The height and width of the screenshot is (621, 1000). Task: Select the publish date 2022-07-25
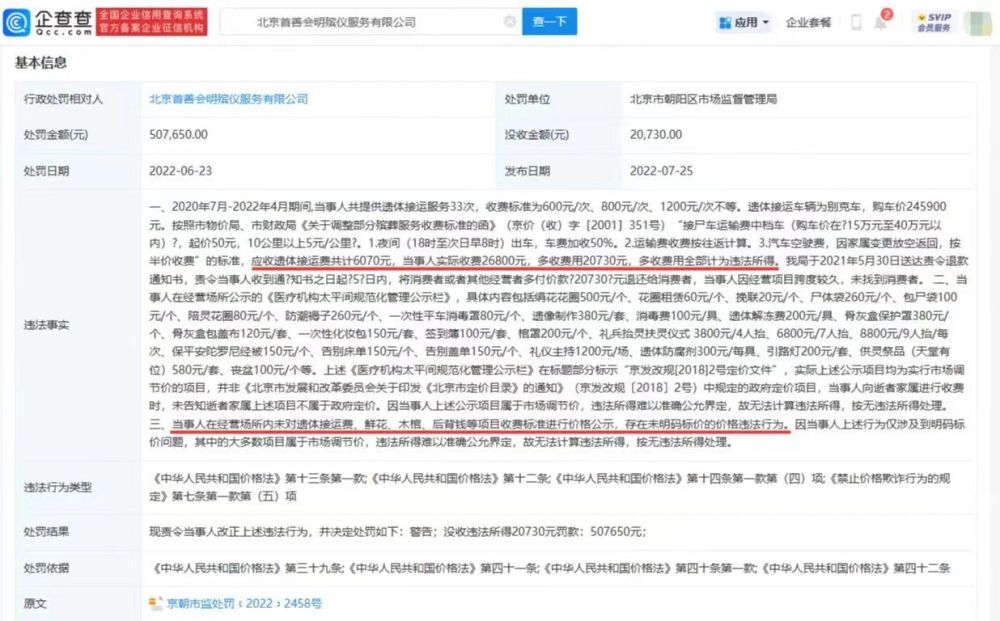click(661, 171)
